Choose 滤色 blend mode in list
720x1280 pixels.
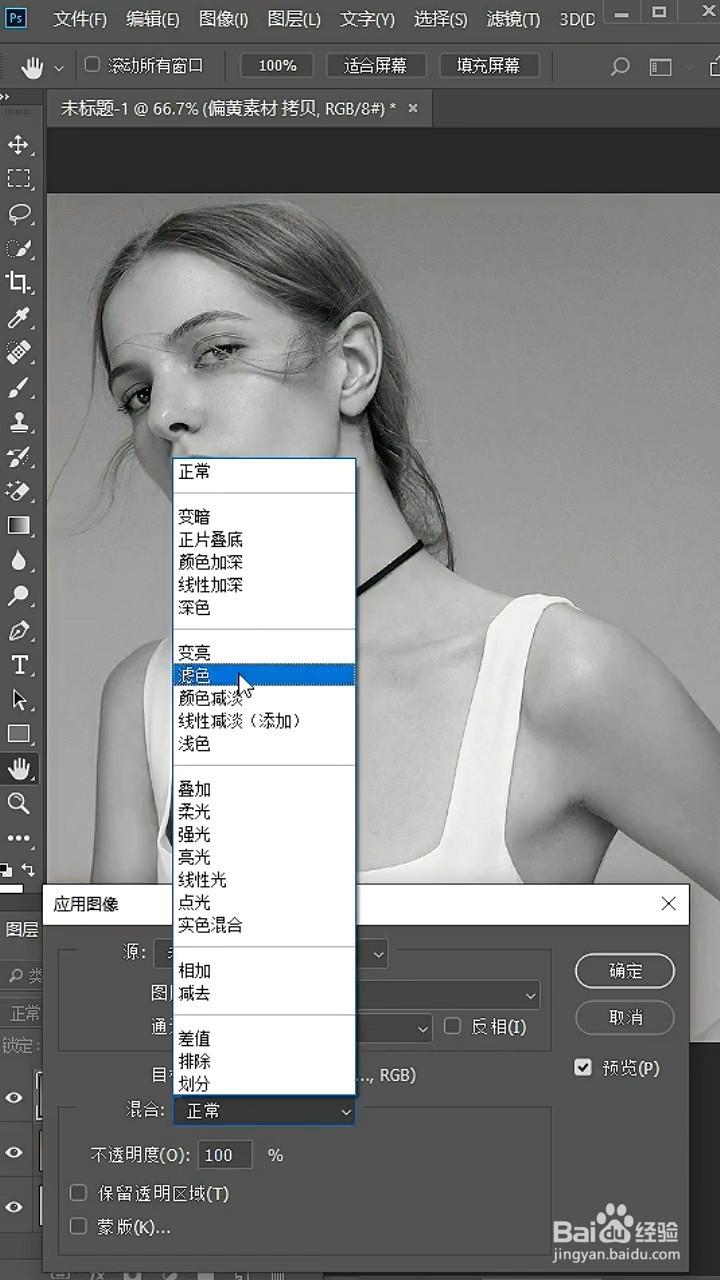pos(264,675)
